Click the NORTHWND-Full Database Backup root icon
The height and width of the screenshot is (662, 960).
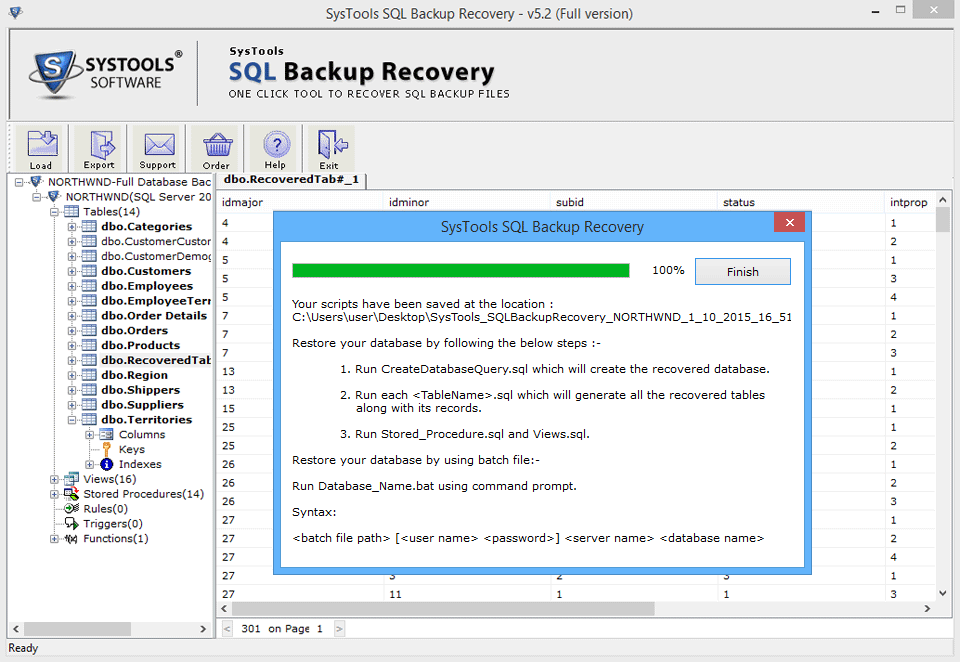point(36,182)
